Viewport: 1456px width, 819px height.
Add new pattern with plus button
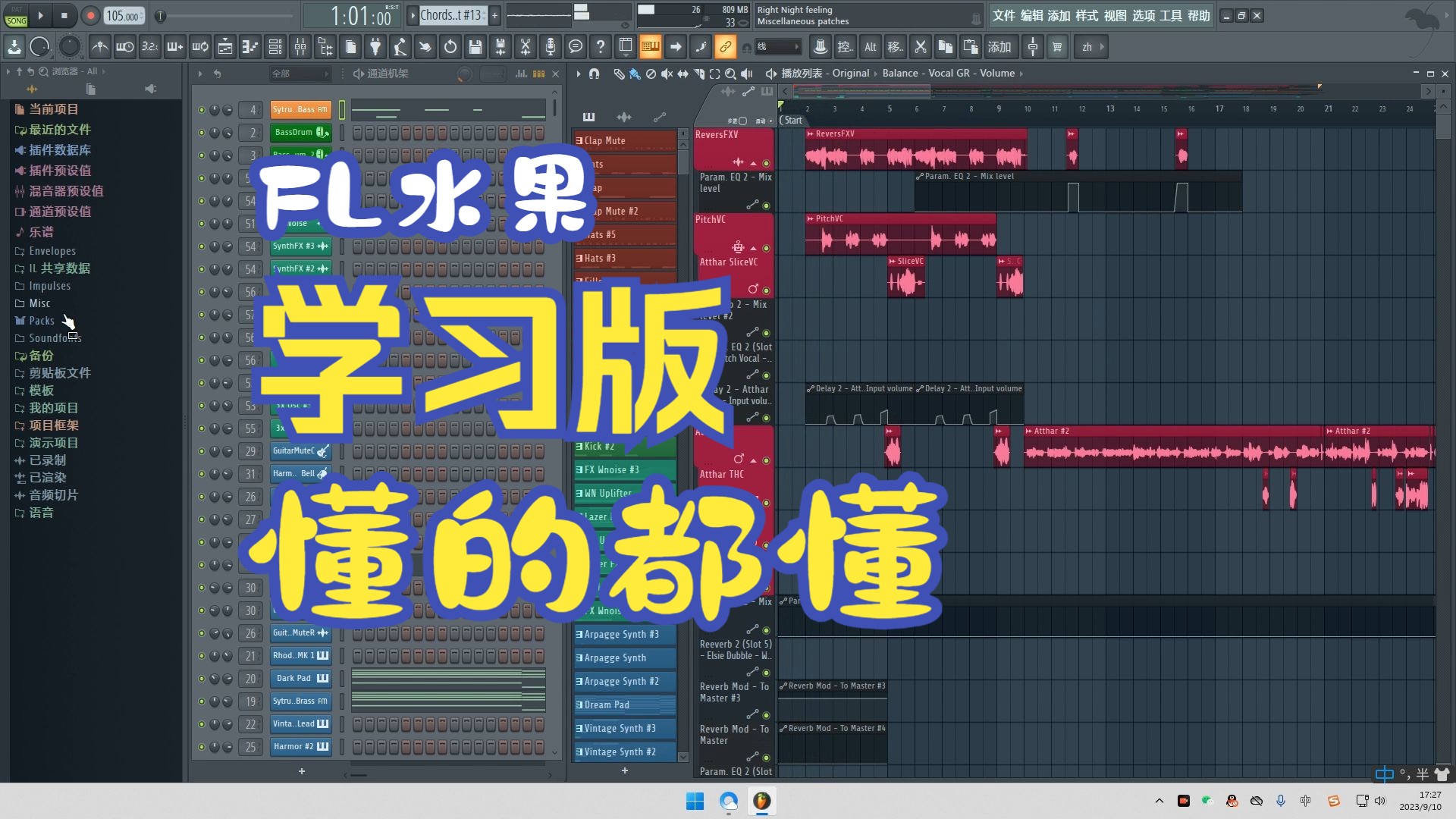tap(494, 15)
